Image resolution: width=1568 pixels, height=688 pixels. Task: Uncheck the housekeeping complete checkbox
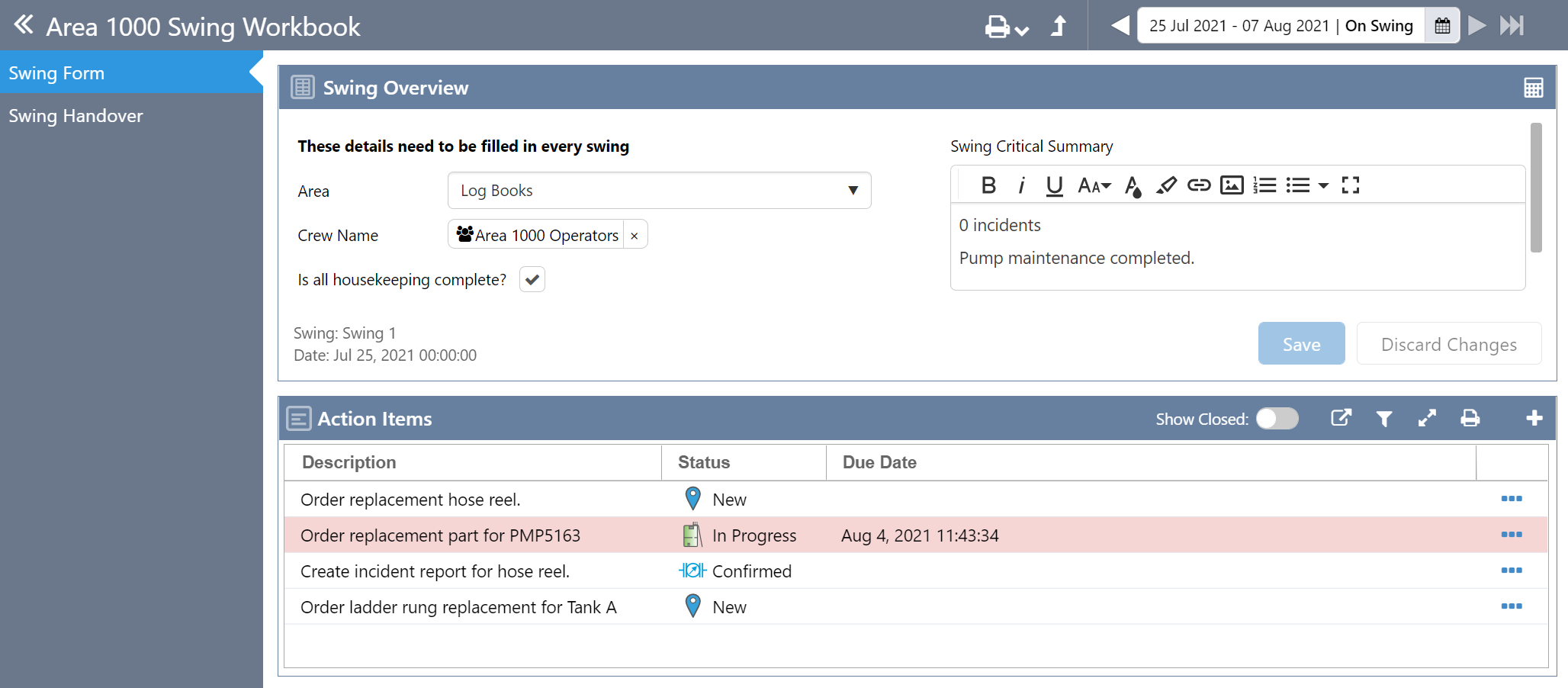click(x=532, y=280)
